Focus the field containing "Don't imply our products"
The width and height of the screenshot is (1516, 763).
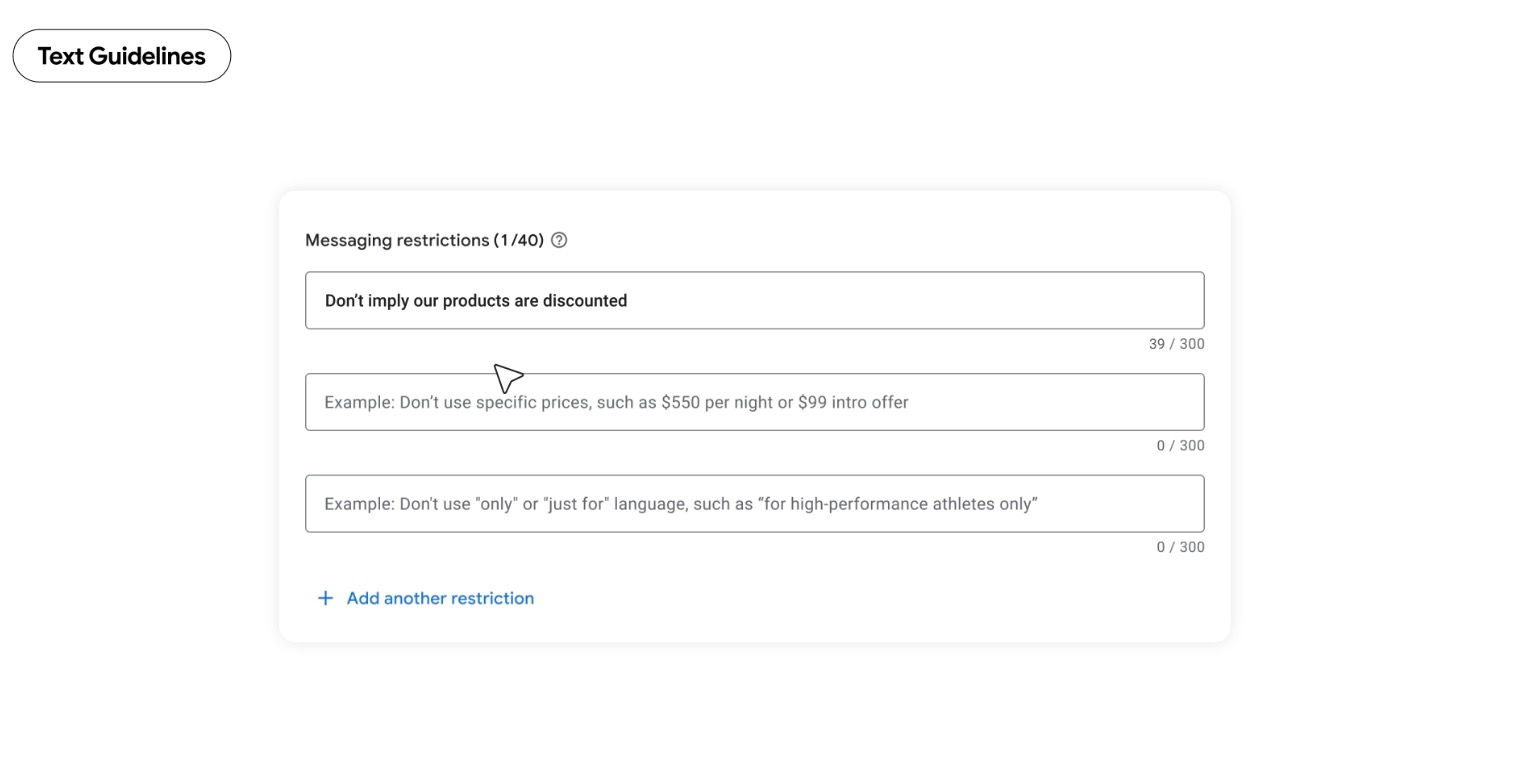pyautogui.click(x=754, y=300)
